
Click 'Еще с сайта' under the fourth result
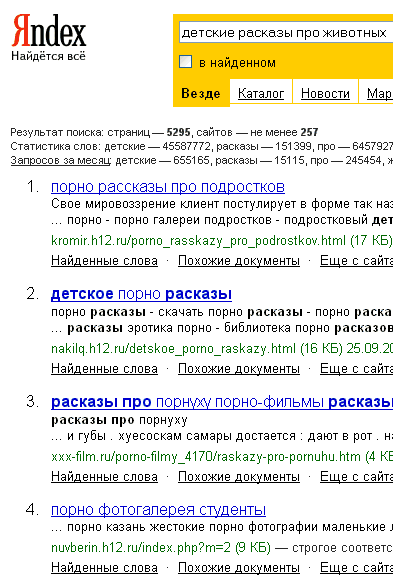356,568
